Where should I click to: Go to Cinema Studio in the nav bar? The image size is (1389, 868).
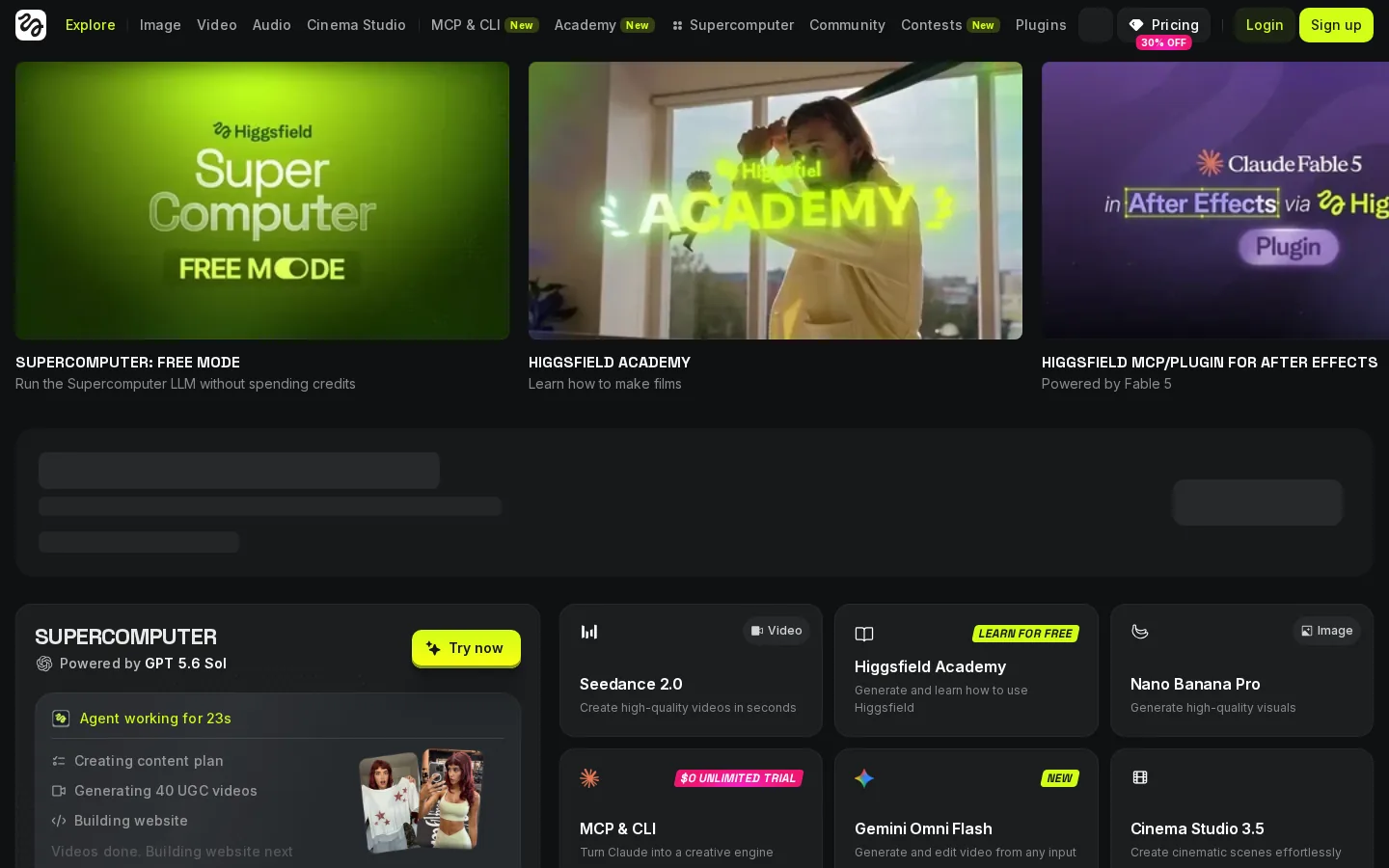coord(356,25)
